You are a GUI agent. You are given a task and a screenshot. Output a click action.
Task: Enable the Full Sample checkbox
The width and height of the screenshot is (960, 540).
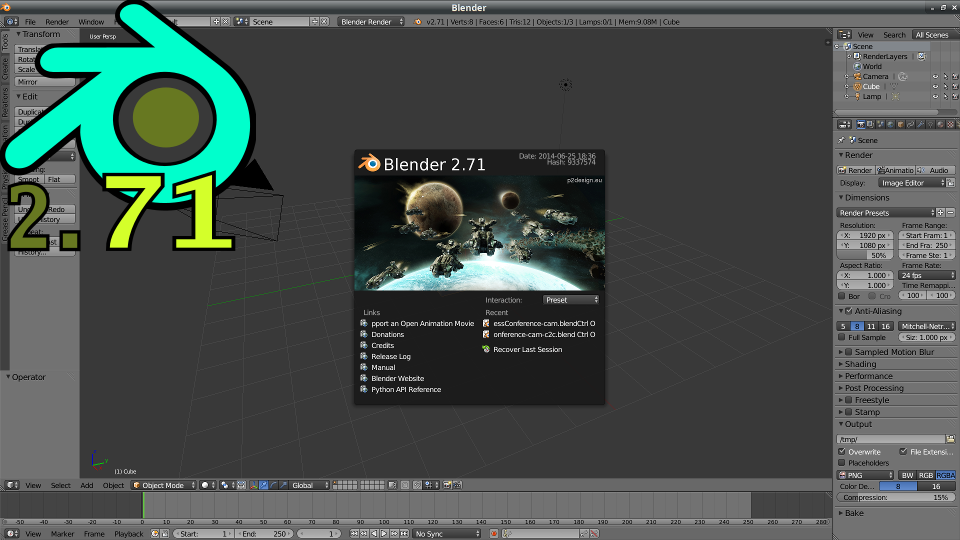(x=842, y=339)
